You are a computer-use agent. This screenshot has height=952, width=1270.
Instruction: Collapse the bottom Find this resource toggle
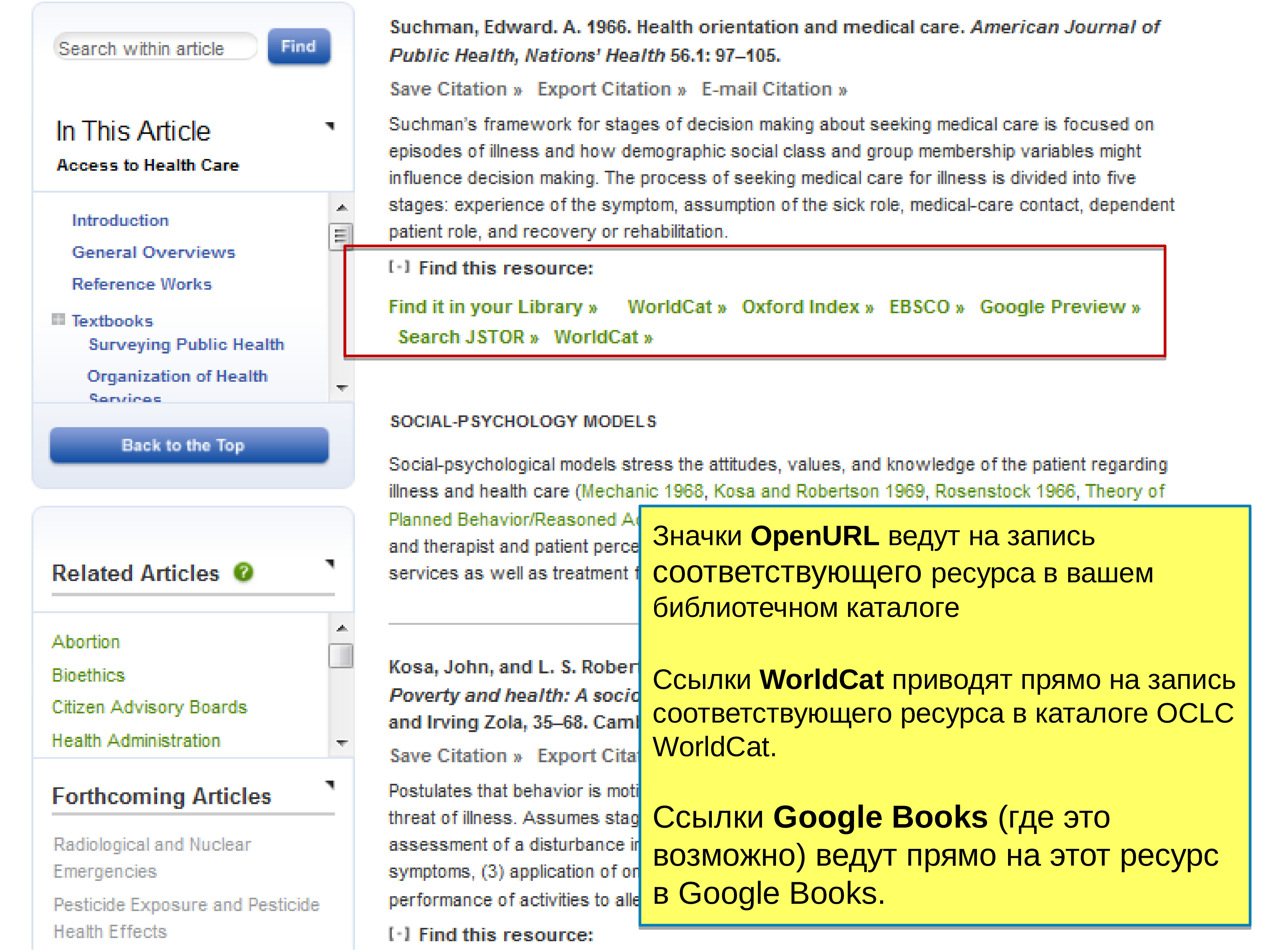tap(399, 934)
